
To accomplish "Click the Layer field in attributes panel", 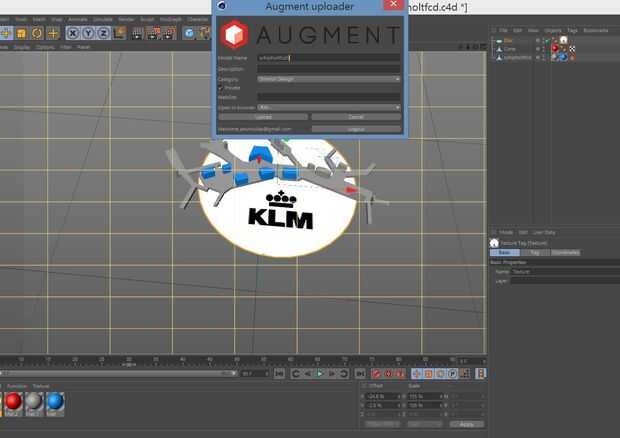I will coord(566,281).
